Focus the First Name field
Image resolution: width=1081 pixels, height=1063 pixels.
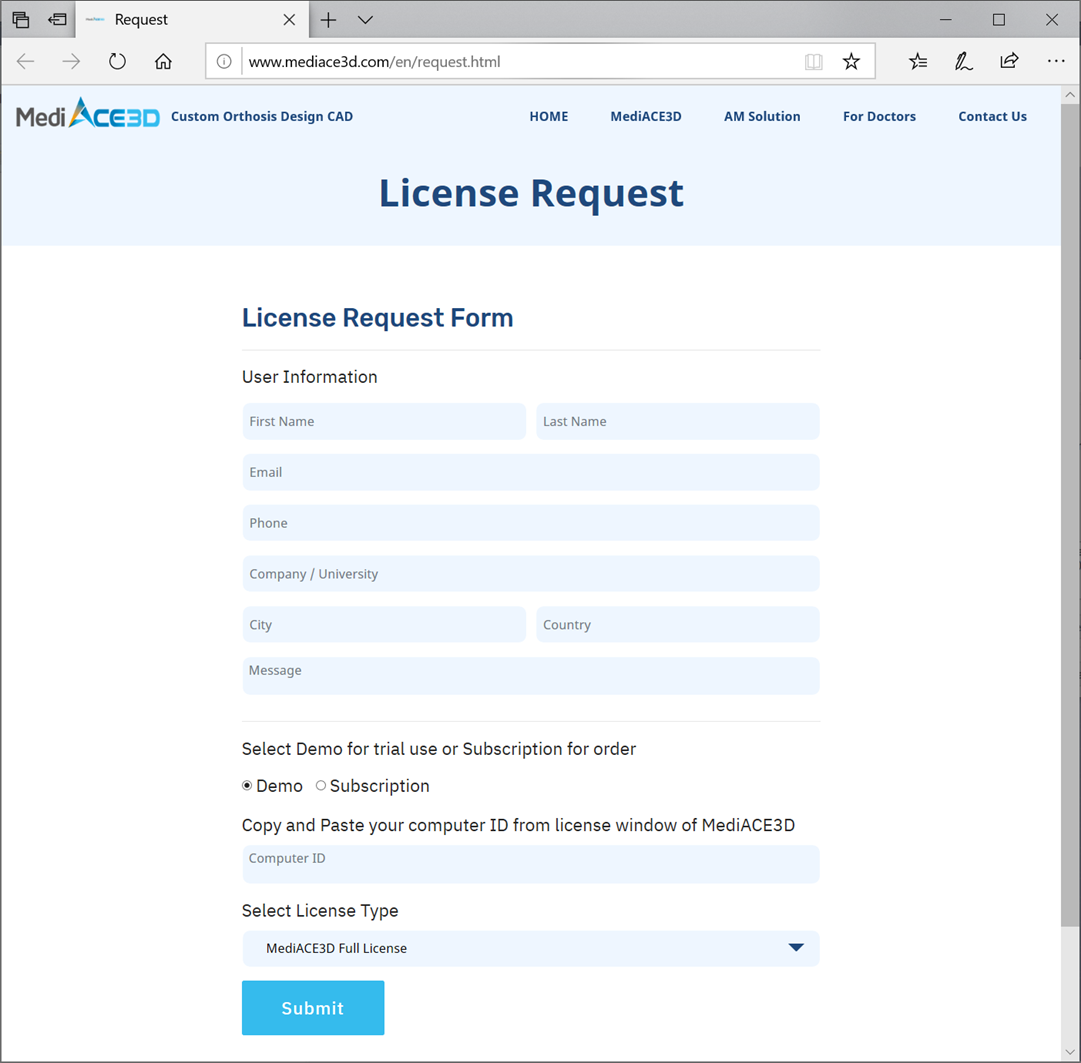384,421
